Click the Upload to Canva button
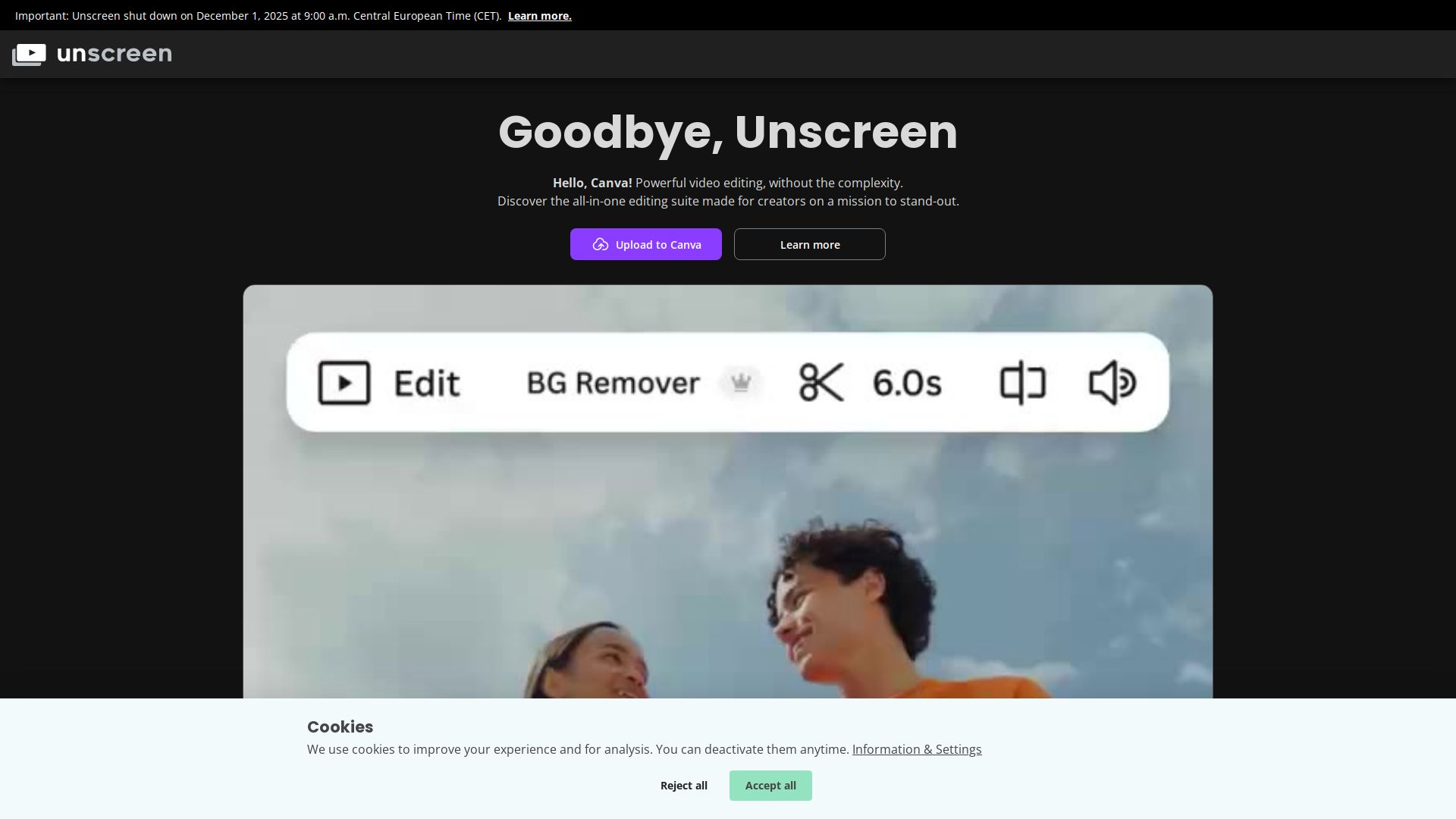This screenshot has width=1456, height=819. (645, 244)
